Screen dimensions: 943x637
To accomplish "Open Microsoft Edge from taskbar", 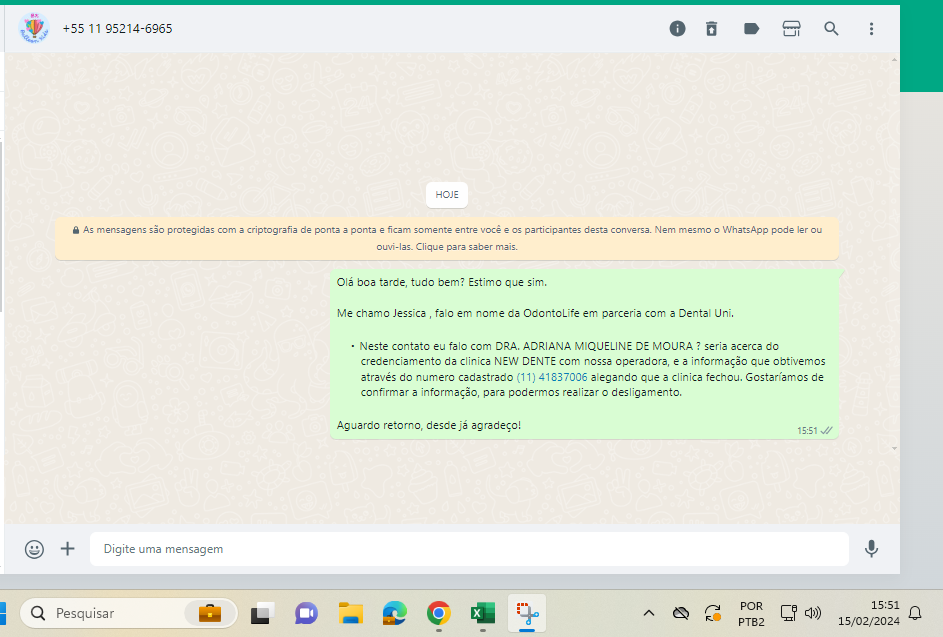I will [395, 613].
